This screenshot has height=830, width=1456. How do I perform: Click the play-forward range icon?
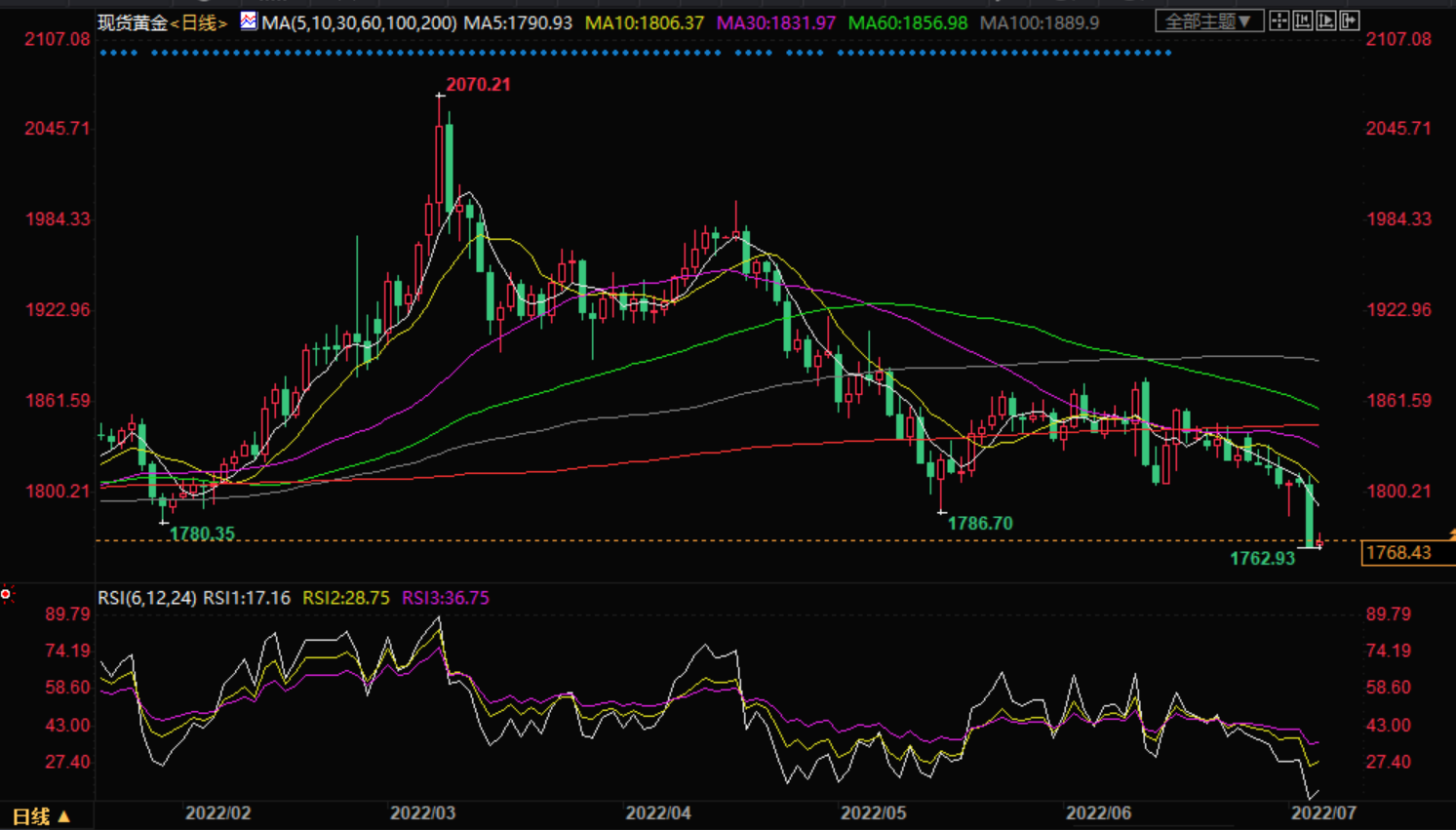pos(1326,20)
